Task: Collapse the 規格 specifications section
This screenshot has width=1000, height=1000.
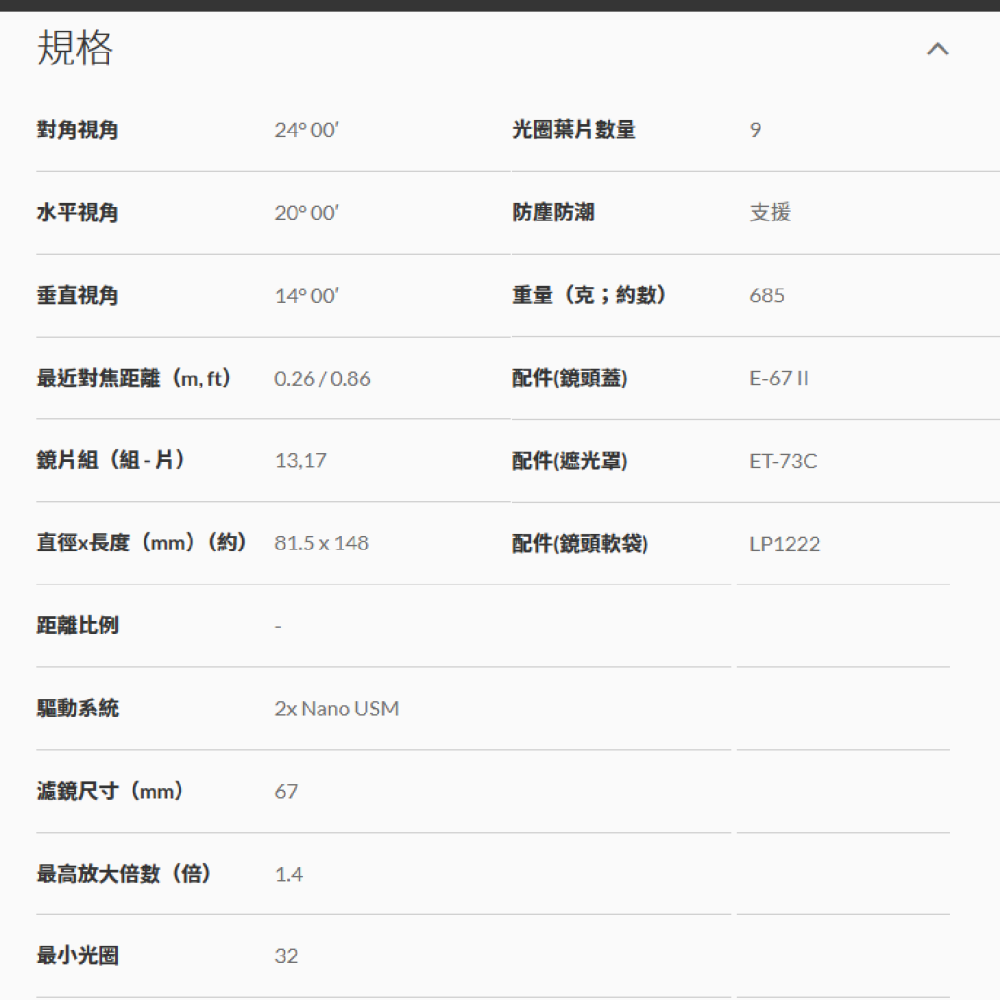Action: point(936,49)
